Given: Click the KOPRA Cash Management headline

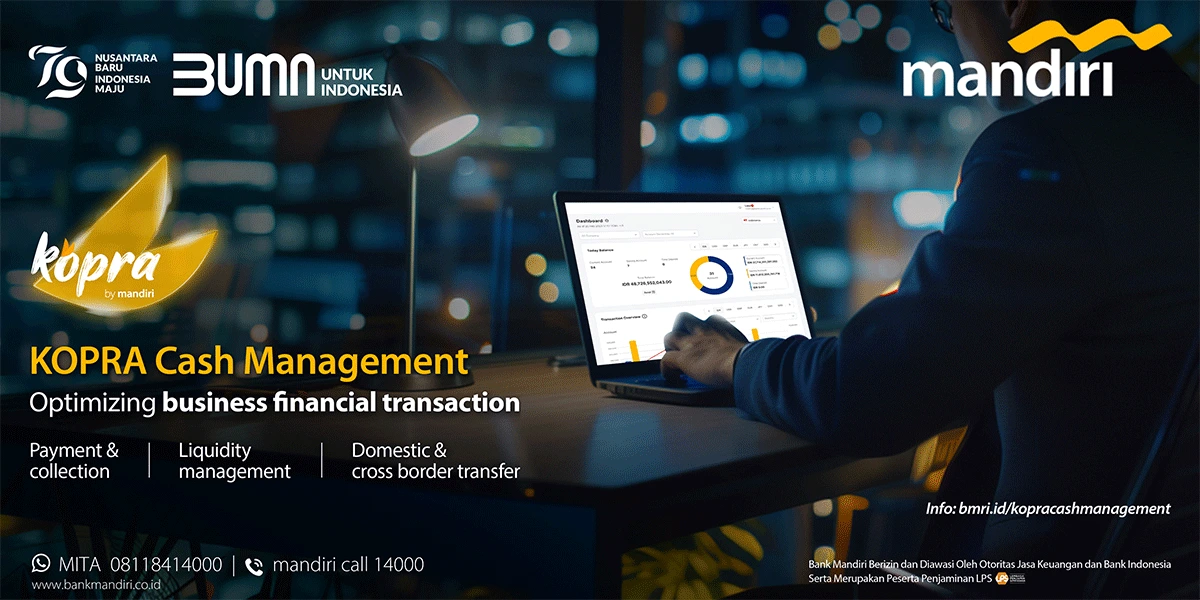Looking at the screenshot, I should [249, 362].
